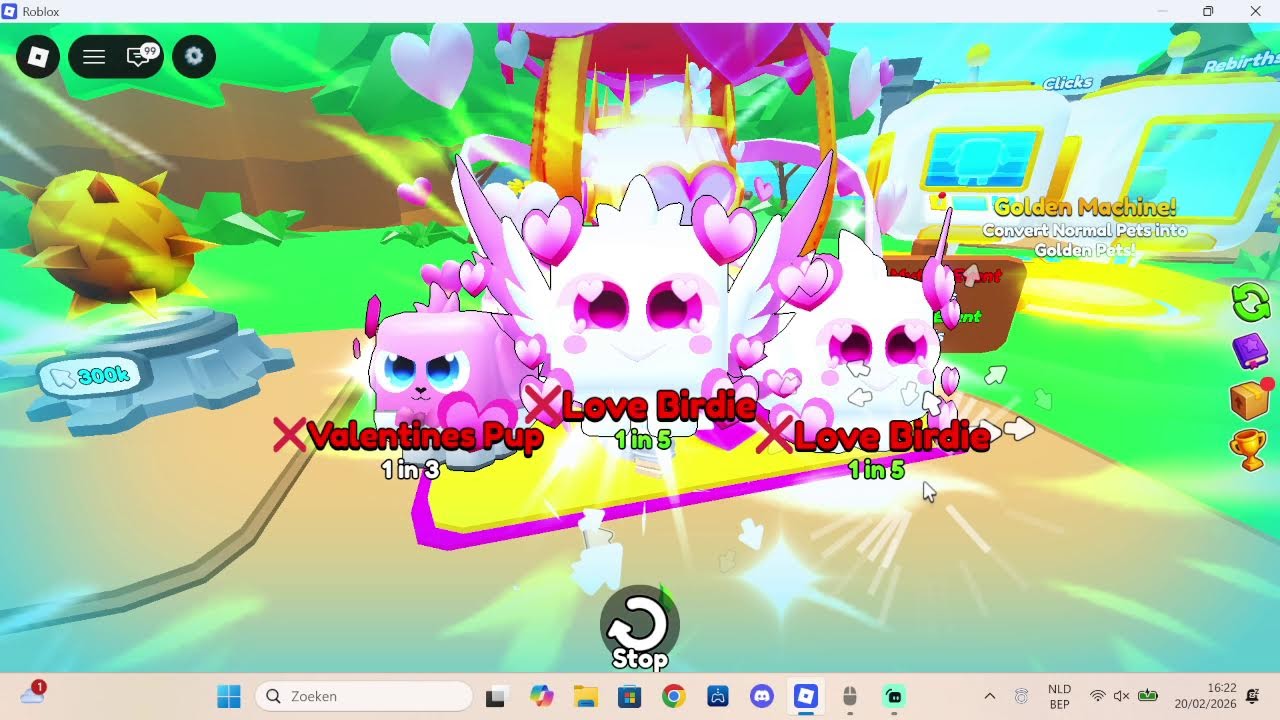The height and width of the screenshot is (720, 1280).
Task: Open Google Chrome from the taskbar
Action: (x=673, y=696)
